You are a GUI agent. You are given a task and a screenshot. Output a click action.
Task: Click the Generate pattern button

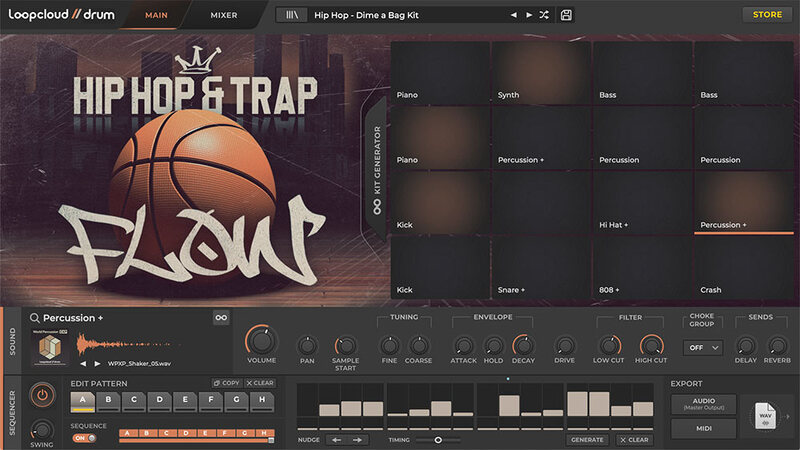588,440
